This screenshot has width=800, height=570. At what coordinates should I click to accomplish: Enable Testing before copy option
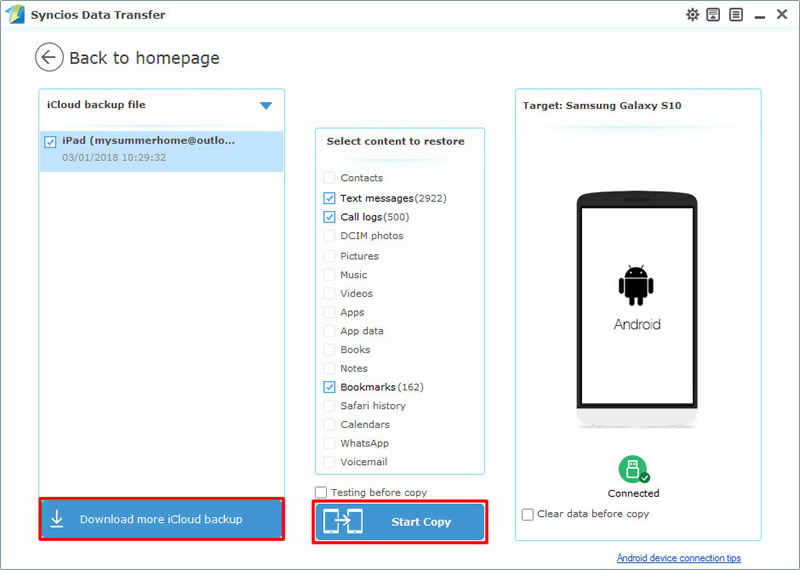321,492
